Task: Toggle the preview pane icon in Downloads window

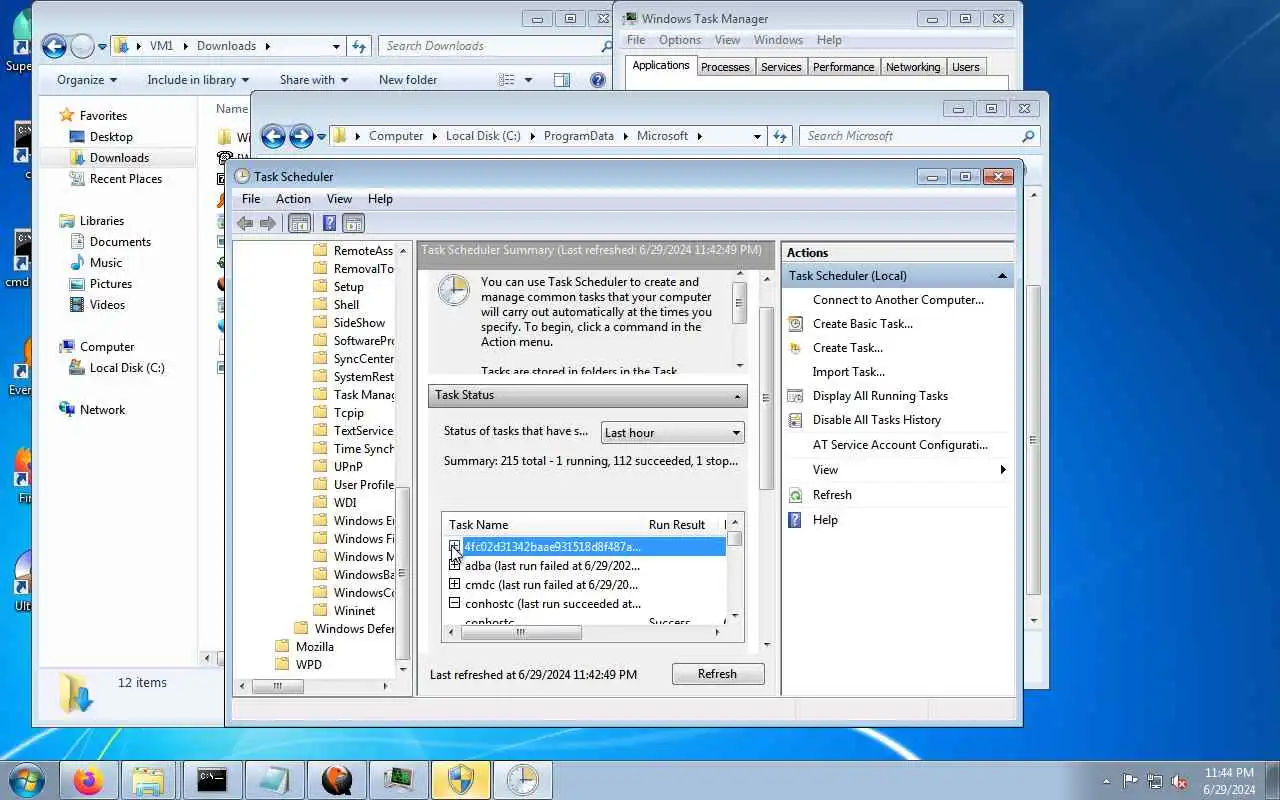Action: 562,80
